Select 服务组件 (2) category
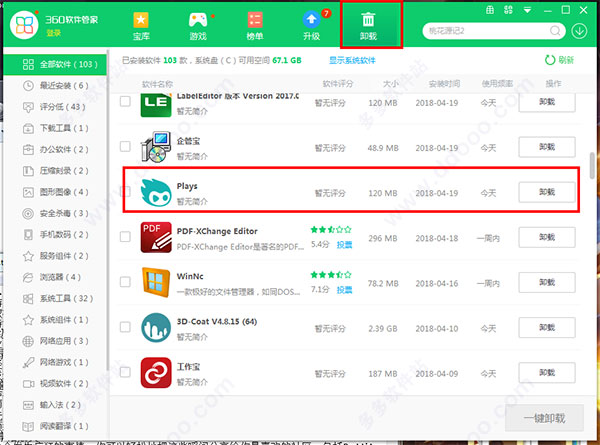The height and width of the screenshot is (445, 600). click(55, 256)
